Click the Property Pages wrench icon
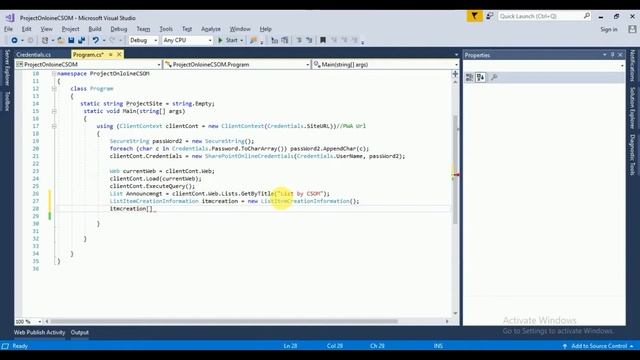640x360 pixels. pos(494,77)
